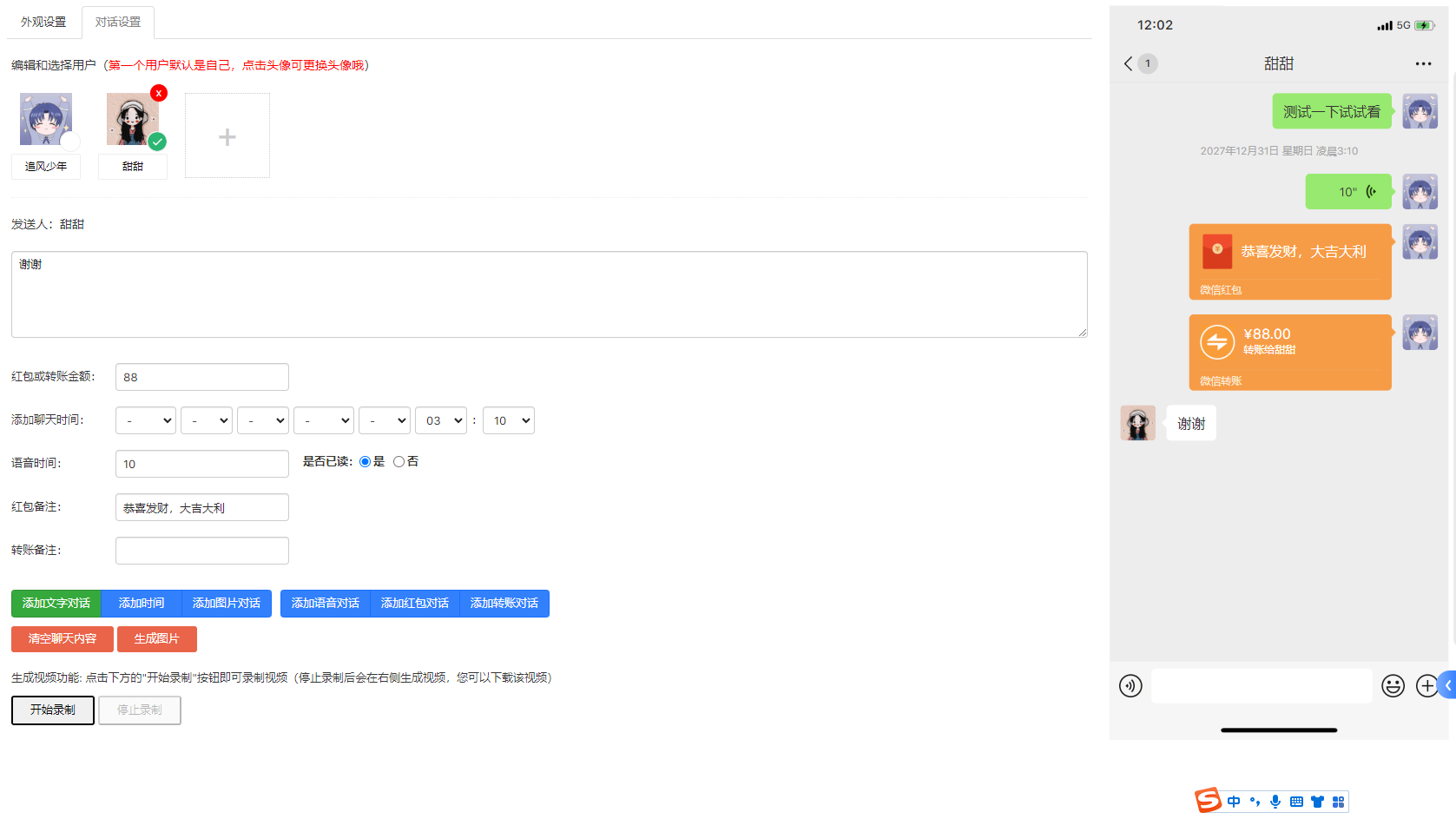Image resolution: width=1456 pixels, height=819 pixels.
Task: Tap the red envelope message 恭喜发财
Action: (1290, 261)
